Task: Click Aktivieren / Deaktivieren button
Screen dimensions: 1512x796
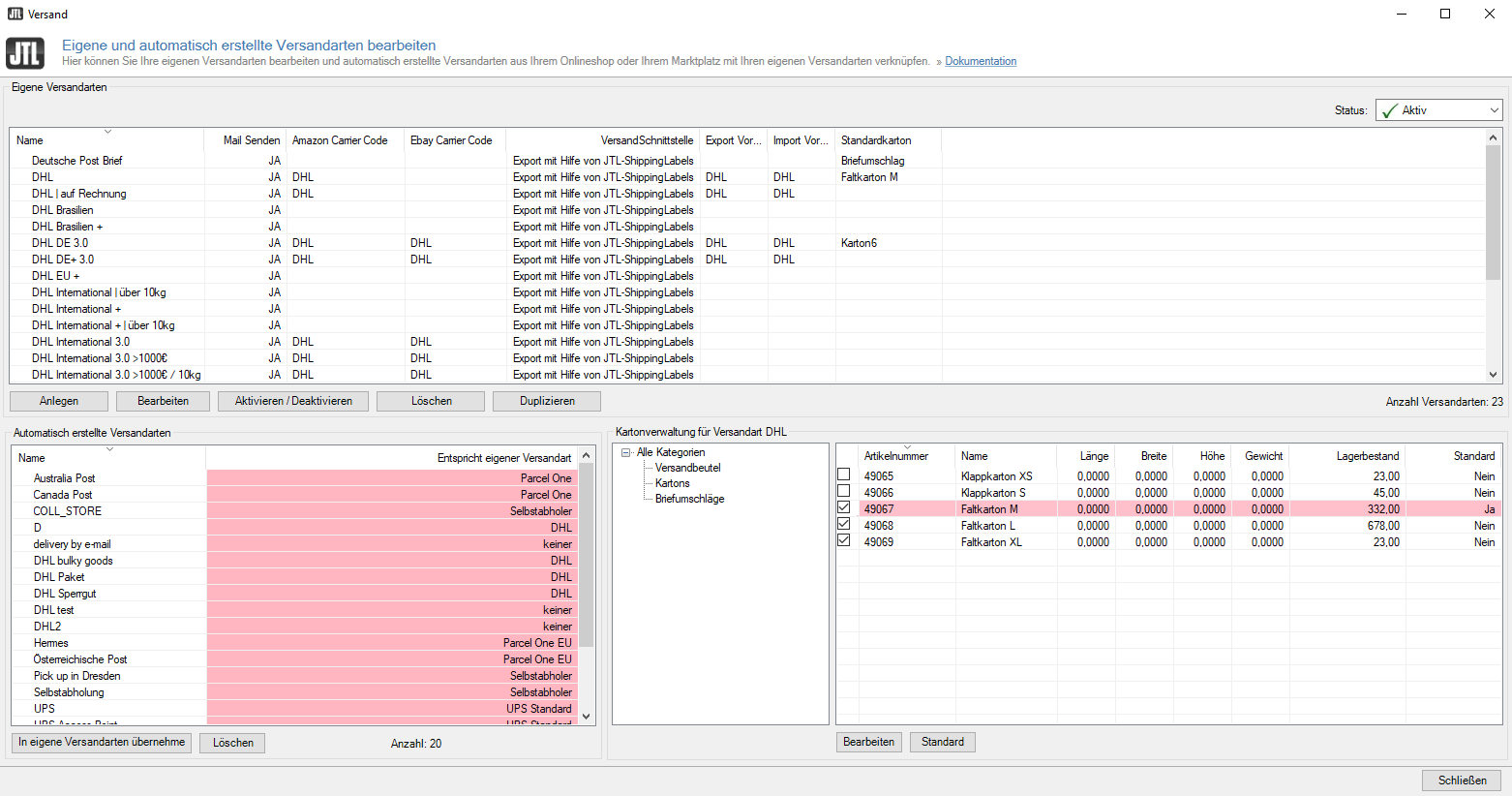Action: point(293,401)
